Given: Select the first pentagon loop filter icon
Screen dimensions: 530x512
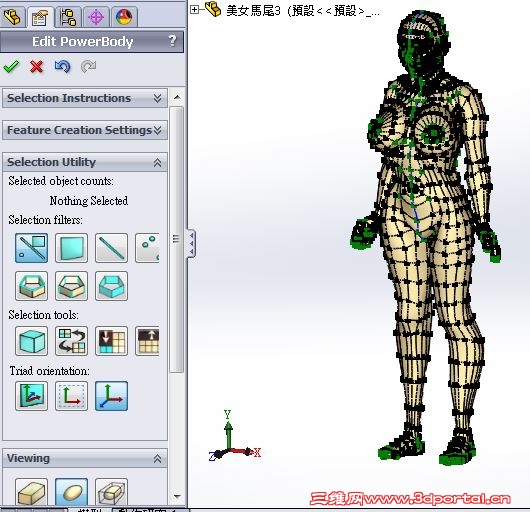Looking at the screenshot, I should coord(31,286).
